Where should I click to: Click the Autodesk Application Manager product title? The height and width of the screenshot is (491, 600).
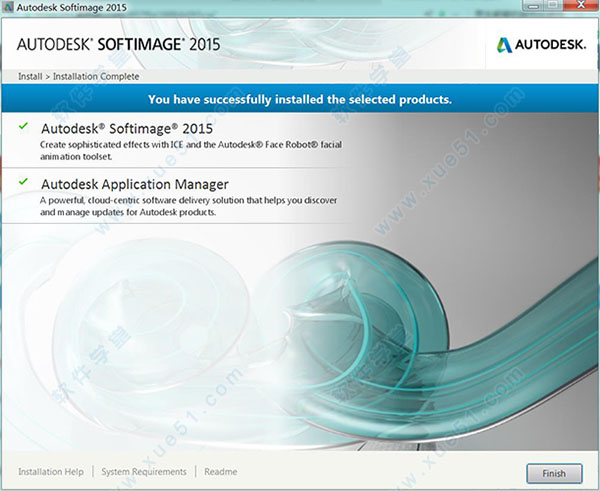coord(135,184)
